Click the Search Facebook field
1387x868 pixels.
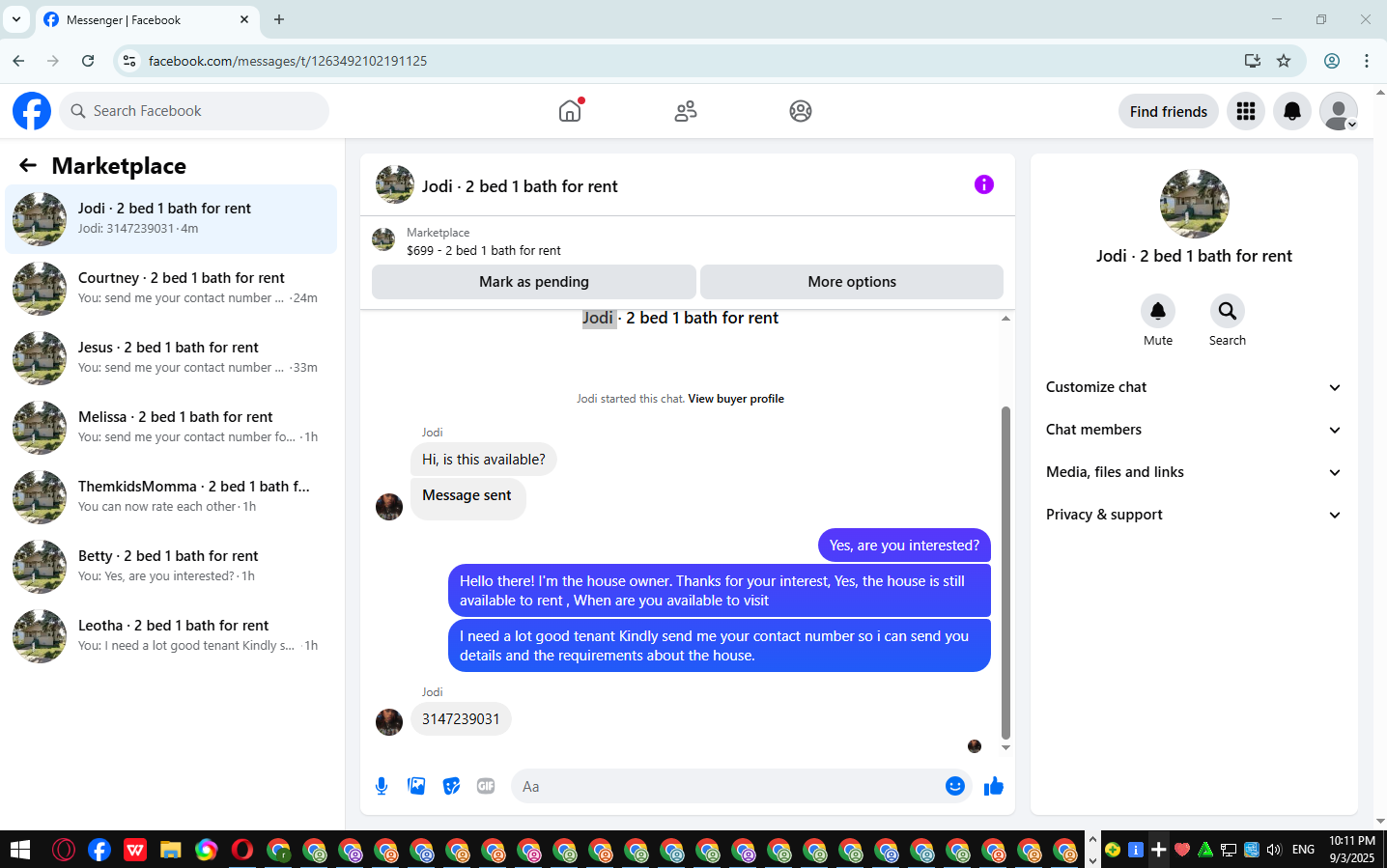pos(194,111)
